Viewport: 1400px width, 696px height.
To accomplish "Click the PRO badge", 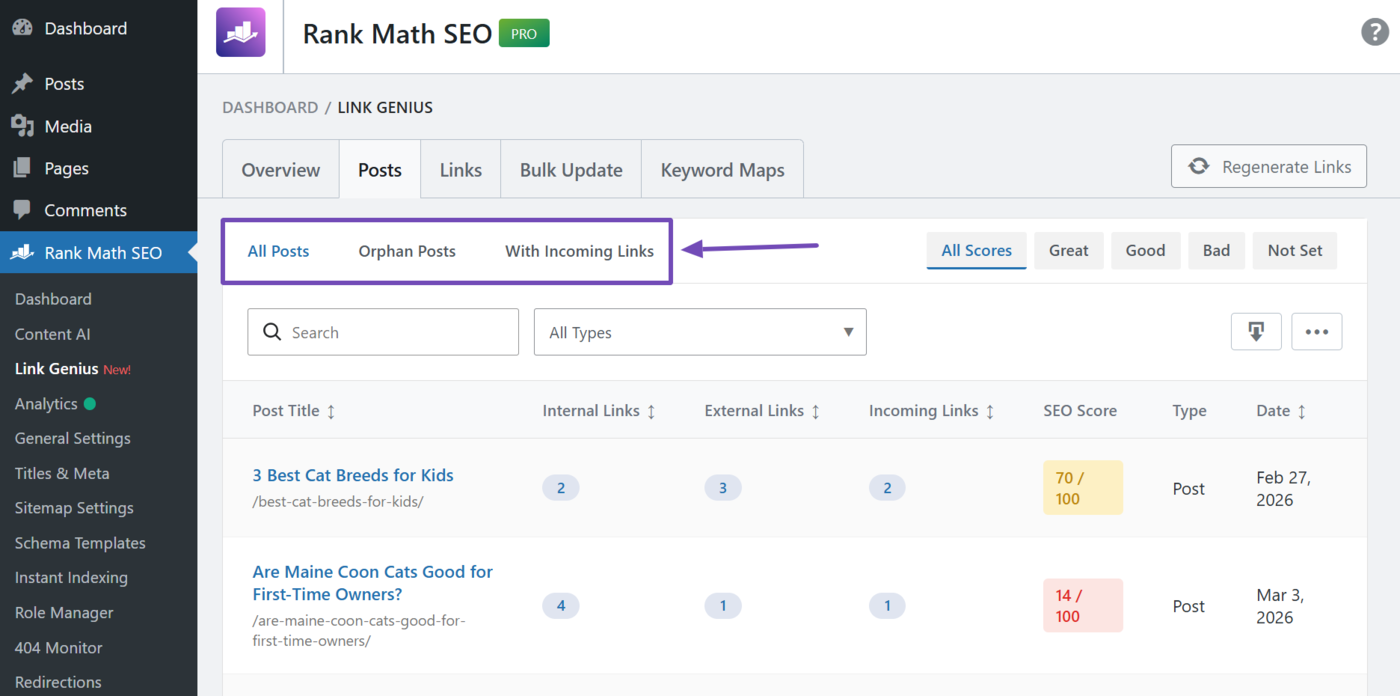I will pos(524,33).
